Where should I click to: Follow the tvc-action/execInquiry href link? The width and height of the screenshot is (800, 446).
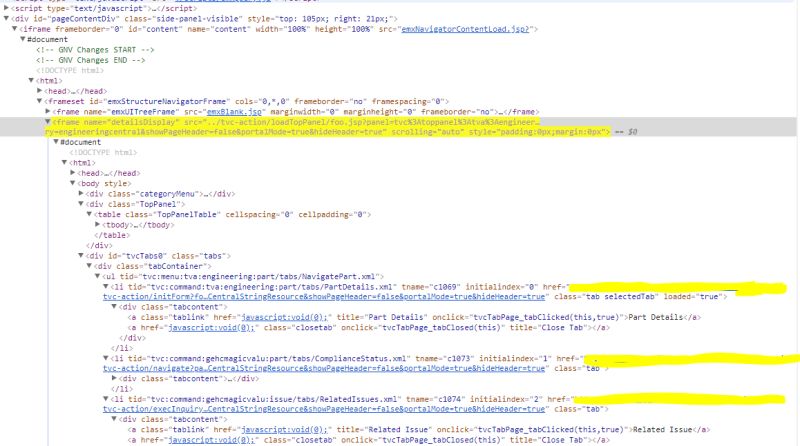(324, 409)
